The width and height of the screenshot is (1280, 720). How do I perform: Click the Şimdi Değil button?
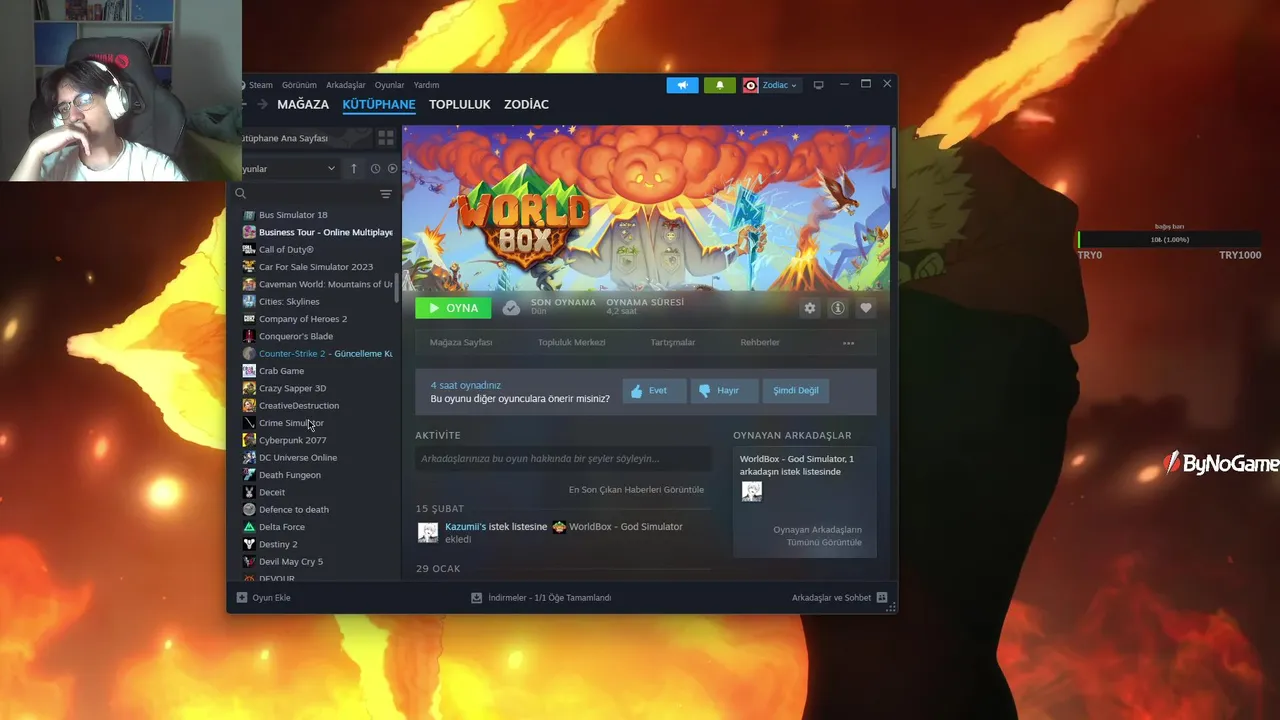796,391
